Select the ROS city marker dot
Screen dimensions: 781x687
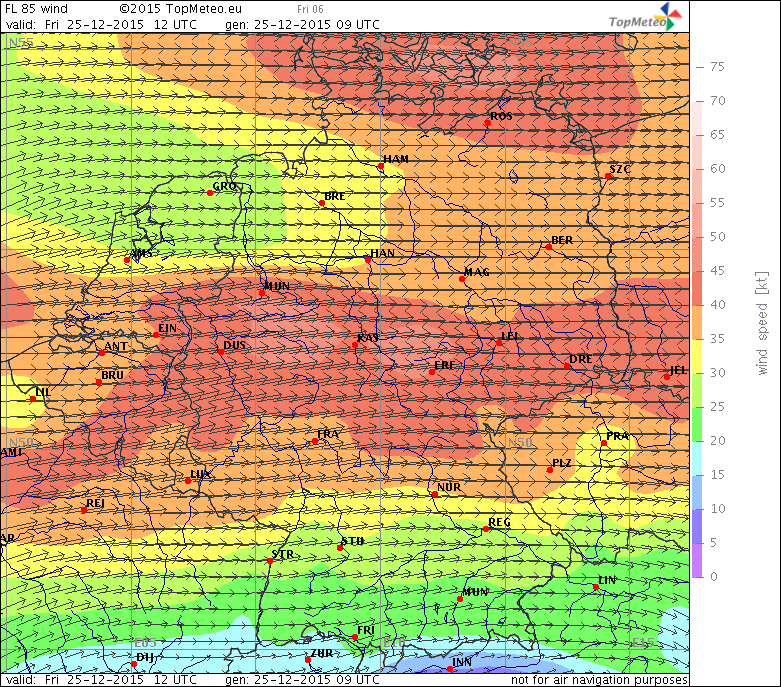click(488, 123)
